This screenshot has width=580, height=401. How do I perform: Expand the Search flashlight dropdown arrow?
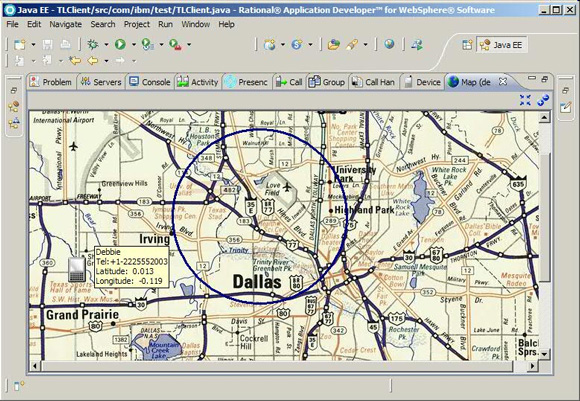click(365, 45)
